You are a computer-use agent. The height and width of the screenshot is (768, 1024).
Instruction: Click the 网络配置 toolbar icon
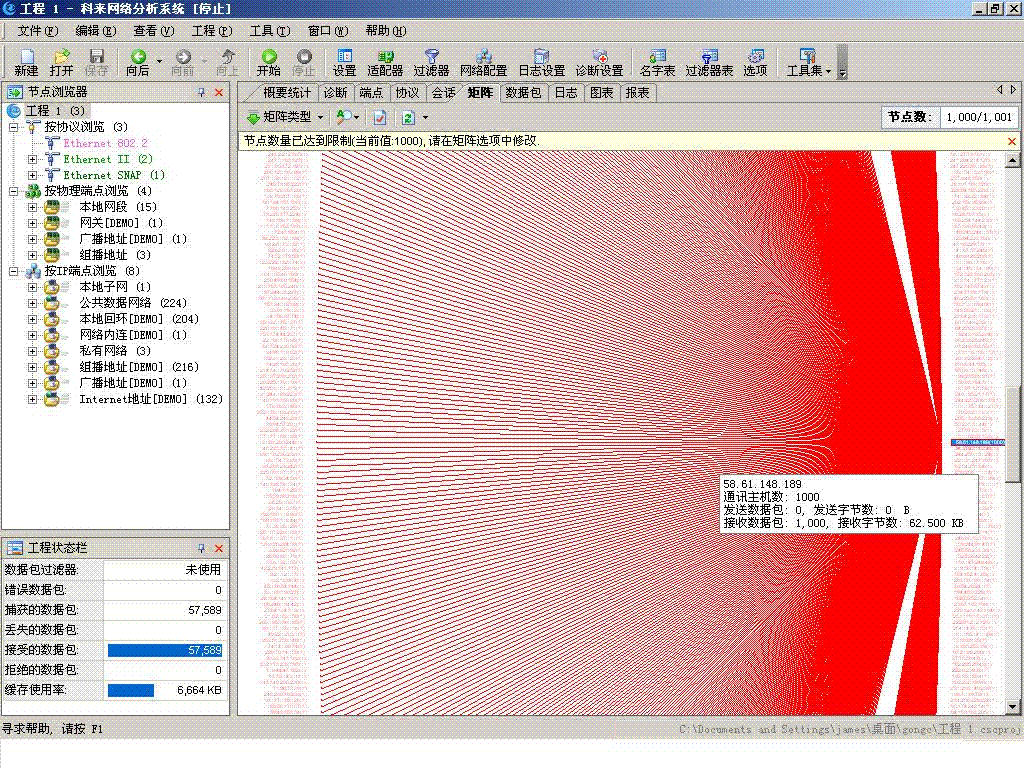pyautogui.click(x=483, y=62)
